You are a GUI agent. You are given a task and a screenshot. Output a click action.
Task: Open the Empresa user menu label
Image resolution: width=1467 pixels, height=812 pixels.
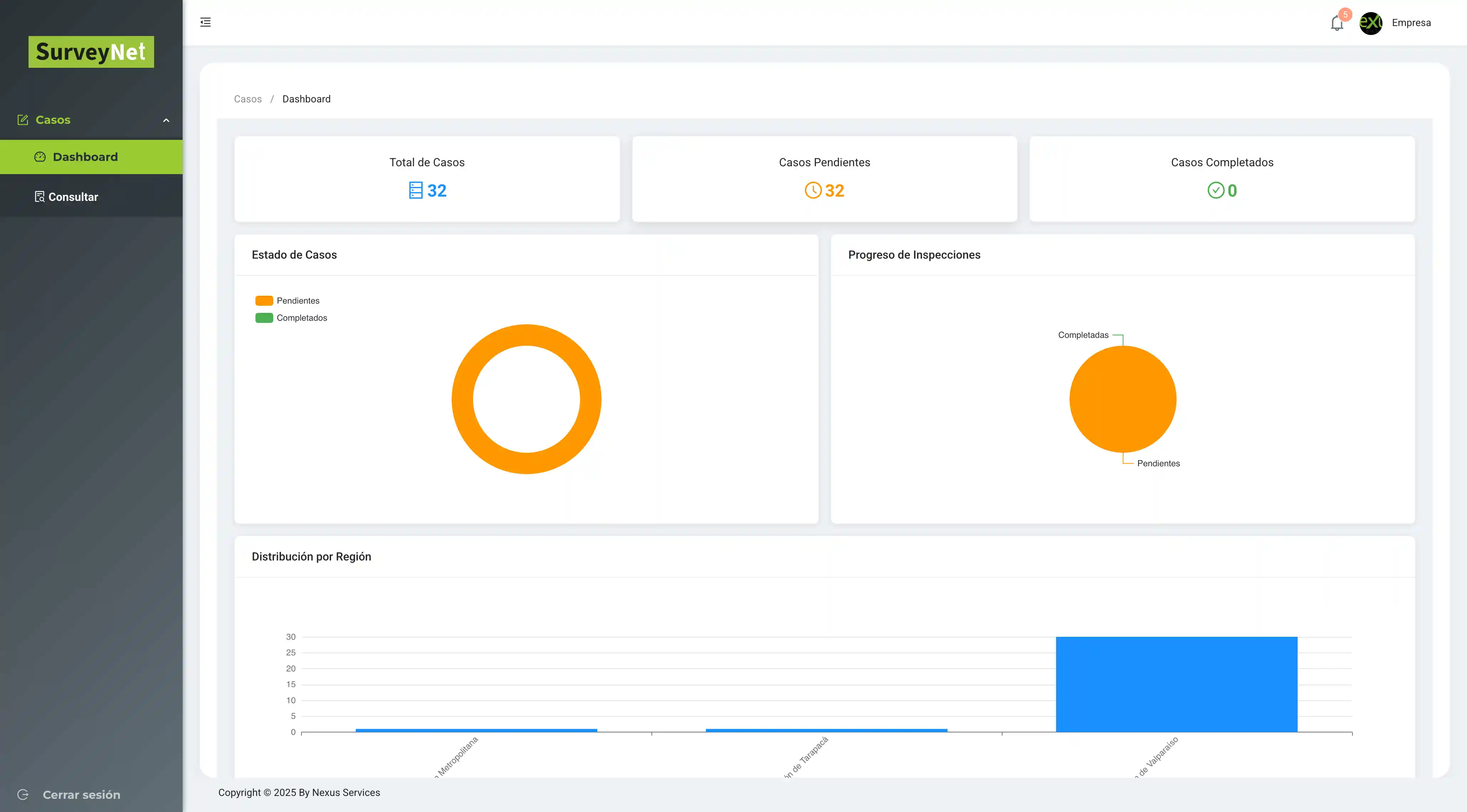pos(1411,23)
